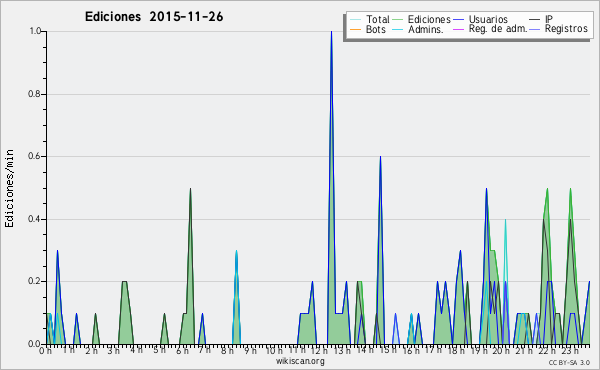The image size is (600, 370).
Task: Click the Total legend color line
Action: point(355,20)
